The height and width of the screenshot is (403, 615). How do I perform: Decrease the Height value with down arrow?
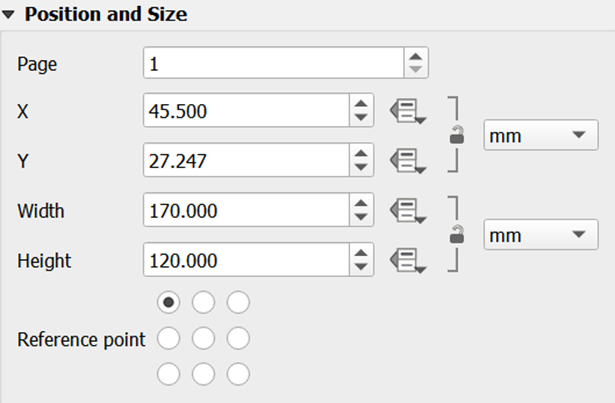point(361,268)
